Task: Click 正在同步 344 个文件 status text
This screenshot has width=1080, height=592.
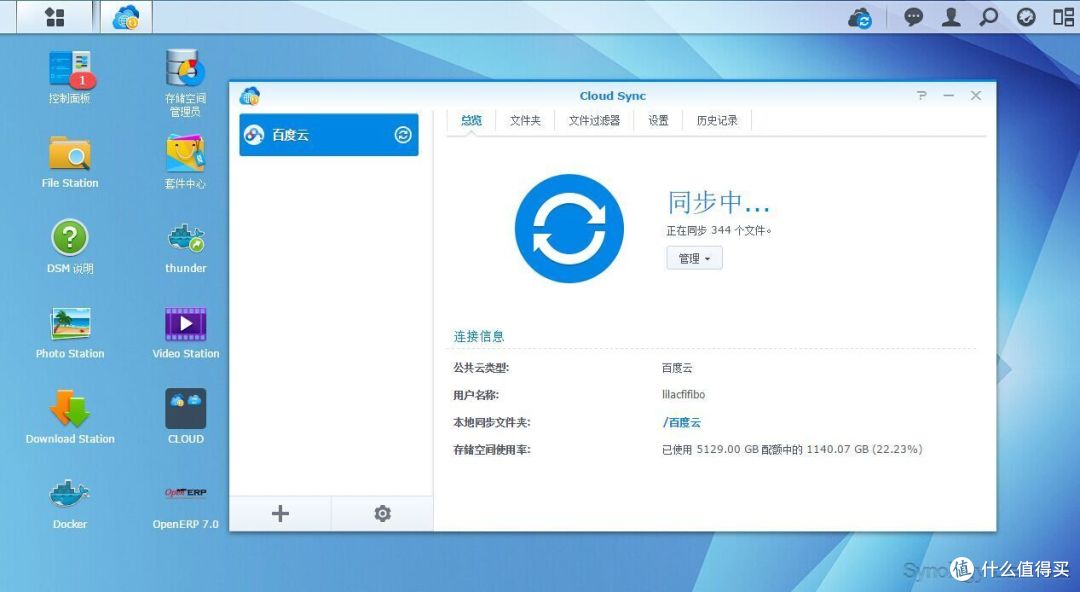Action: pyautogui.click(x=718, y=230)
